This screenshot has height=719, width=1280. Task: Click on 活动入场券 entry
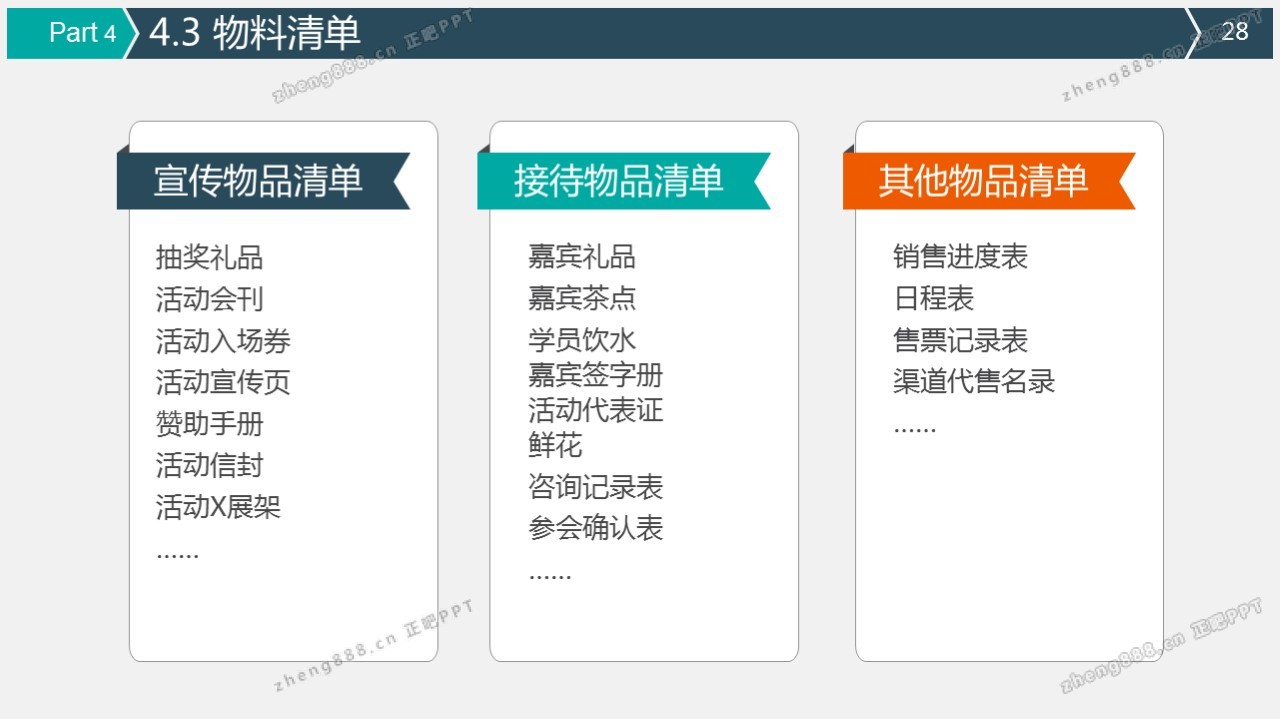tap(223, 341)
